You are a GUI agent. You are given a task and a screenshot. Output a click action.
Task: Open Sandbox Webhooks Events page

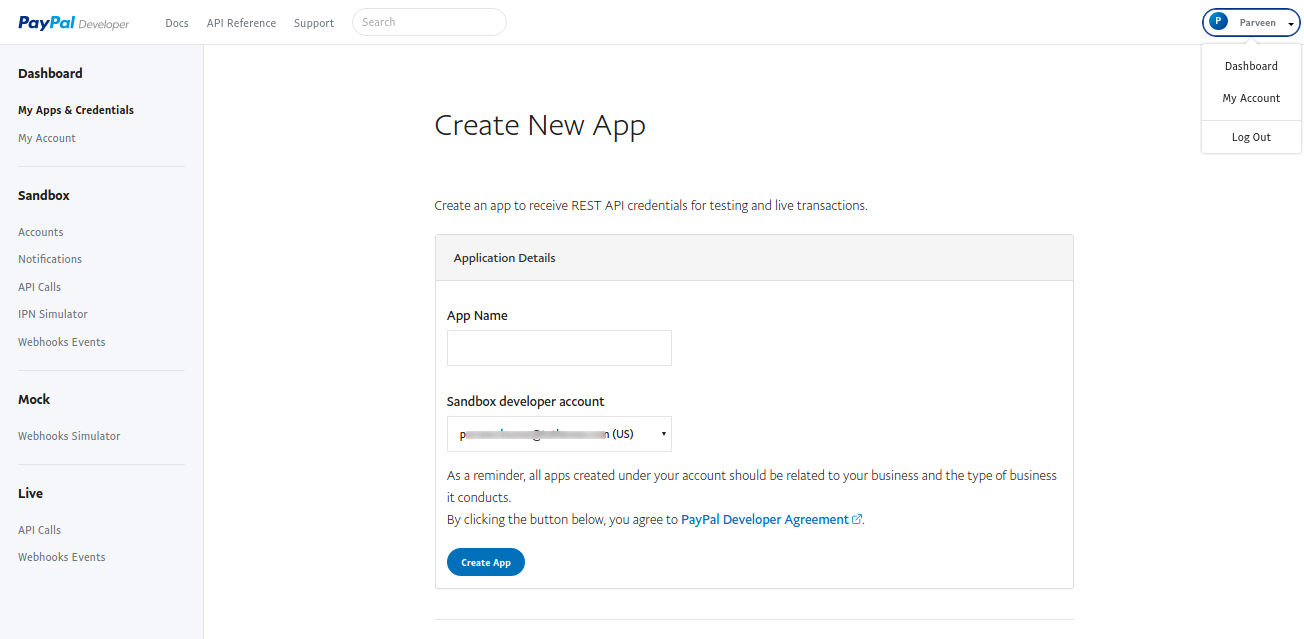point(62,342)
